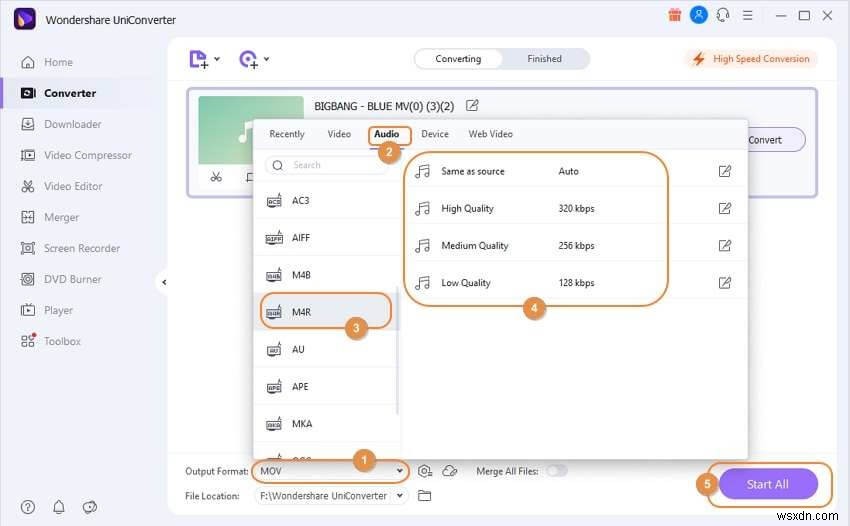
Task: Open the Merger tool
Action: click(x=50, y=217)
